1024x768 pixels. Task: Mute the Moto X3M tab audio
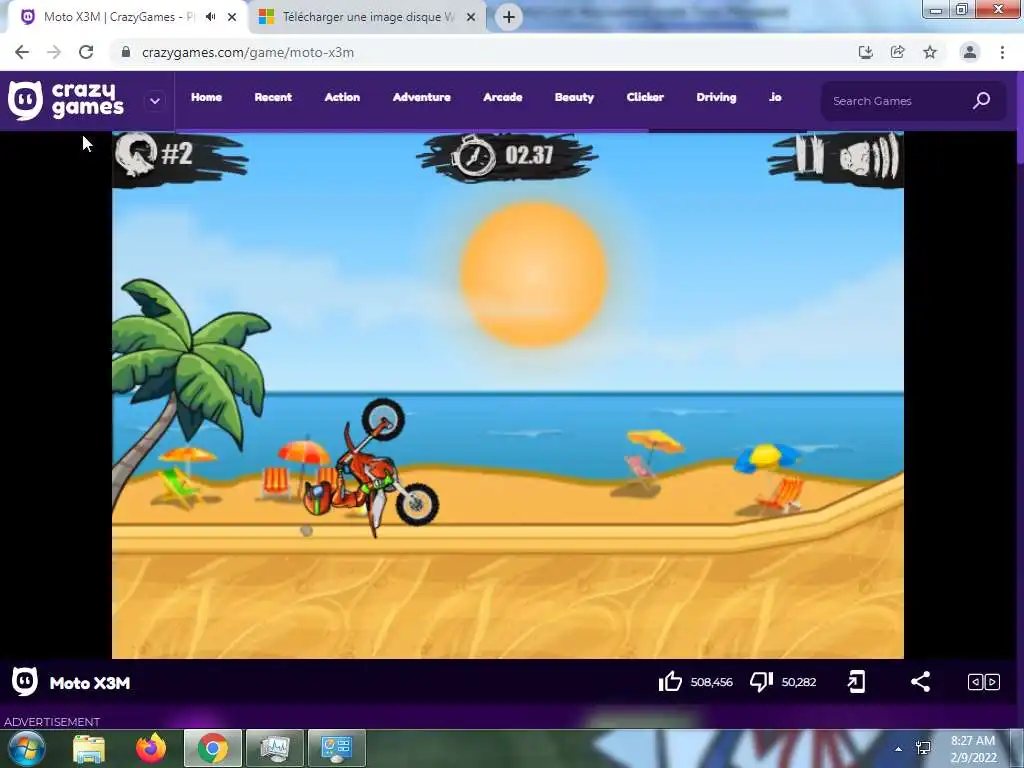point(210,17)
